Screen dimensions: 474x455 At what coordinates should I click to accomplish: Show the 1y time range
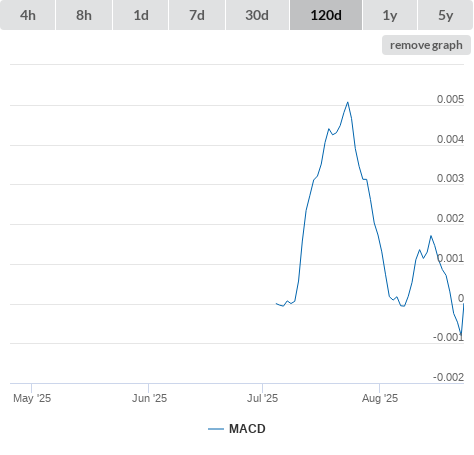point(390,15)
